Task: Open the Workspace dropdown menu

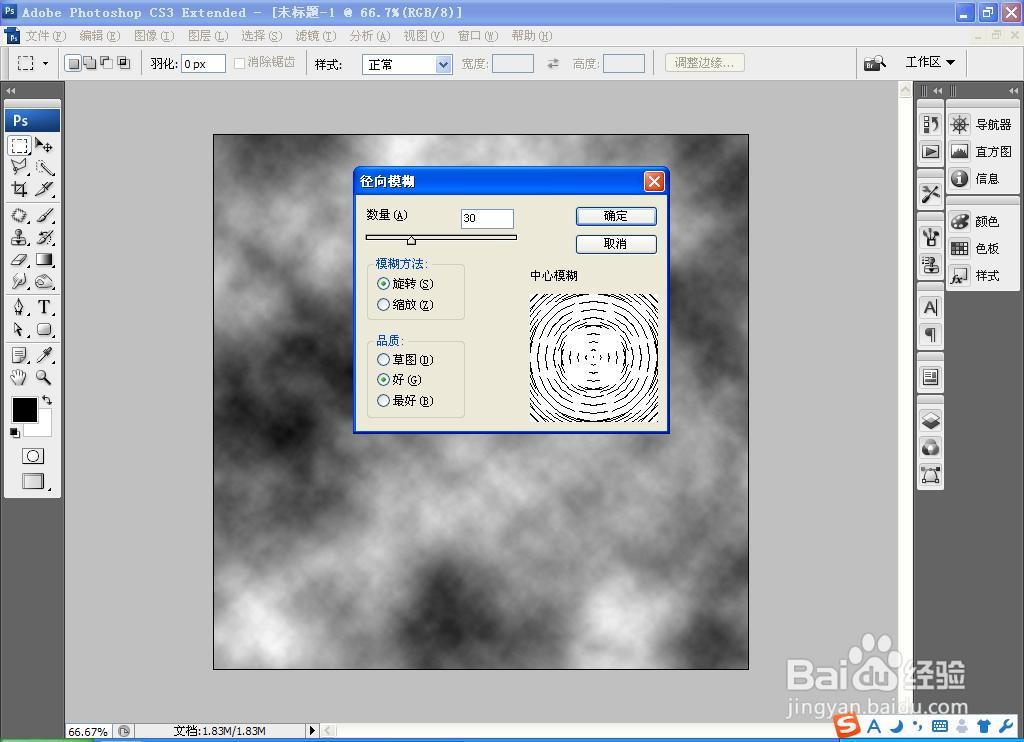Action: coord(930,62)
